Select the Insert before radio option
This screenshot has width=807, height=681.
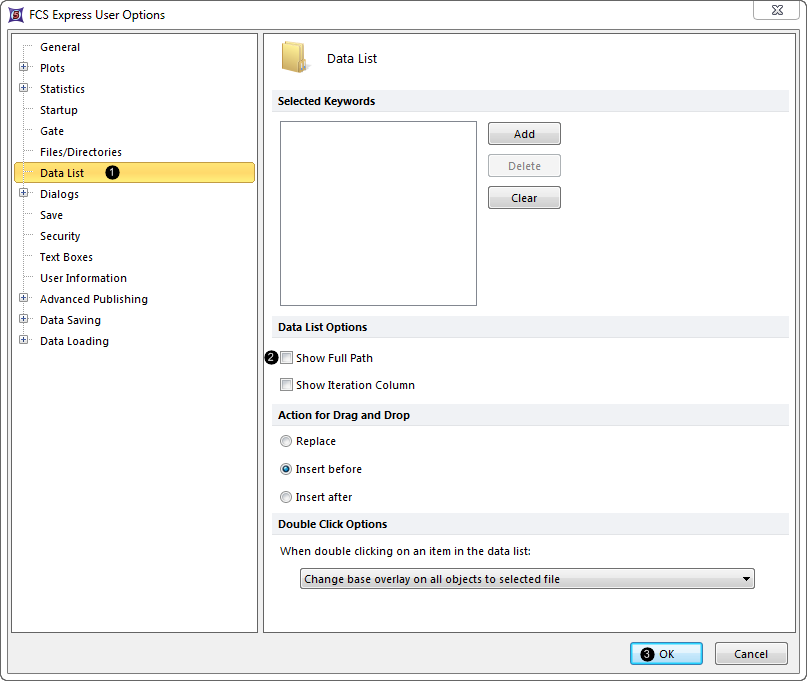[x=287, y=469]
